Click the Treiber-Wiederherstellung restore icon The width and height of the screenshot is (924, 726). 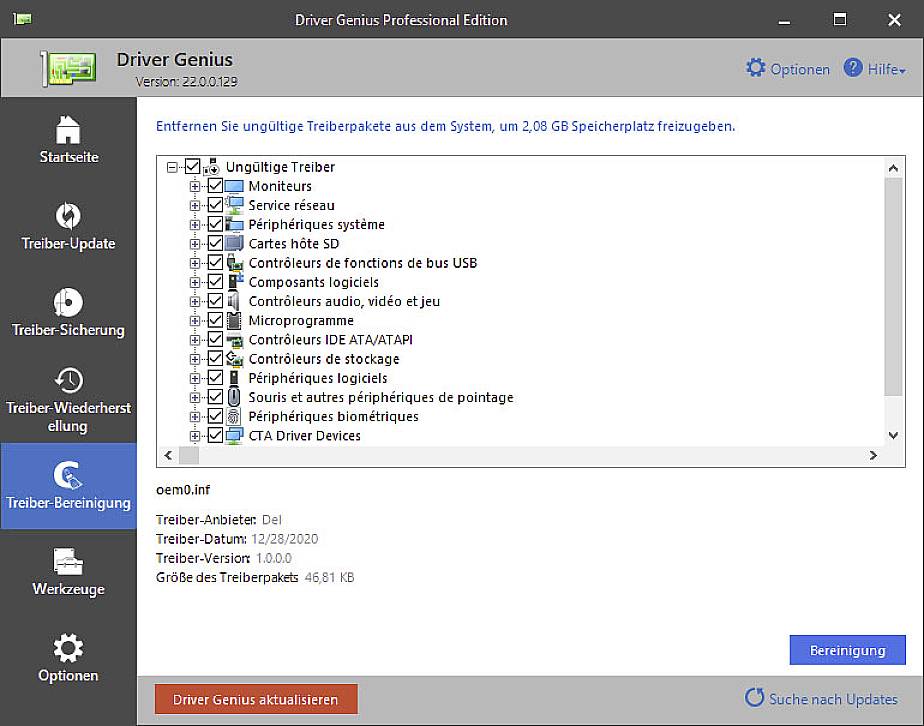68,380
